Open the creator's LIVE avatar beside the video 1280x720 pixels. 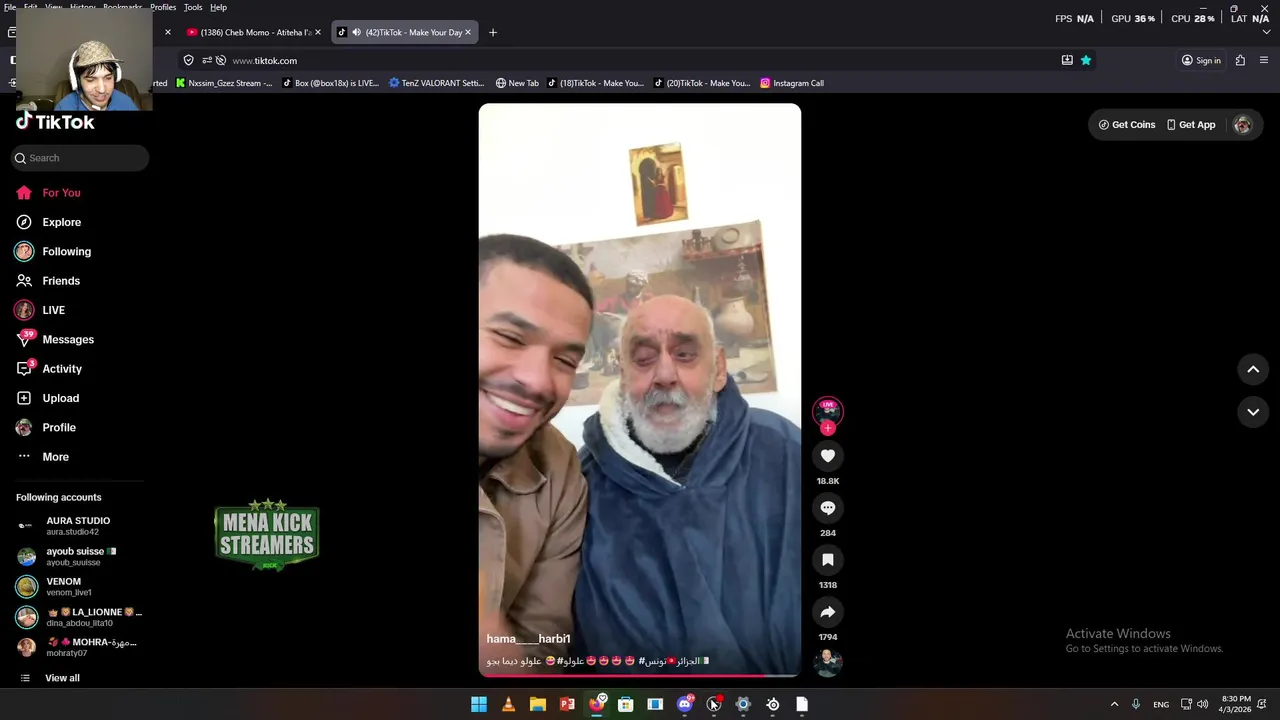tap(828, 411)
